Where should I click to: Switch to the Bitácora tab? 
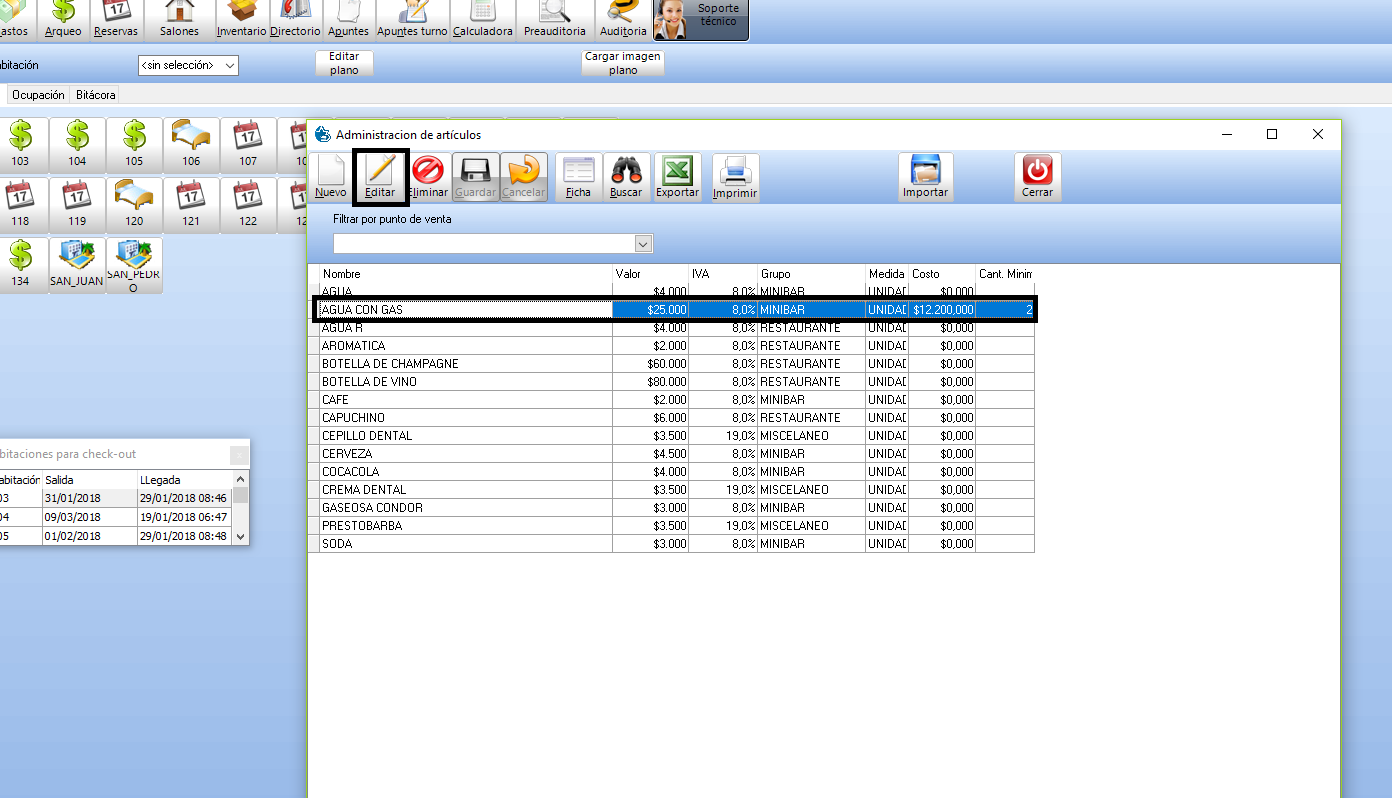tap(96, 95)
